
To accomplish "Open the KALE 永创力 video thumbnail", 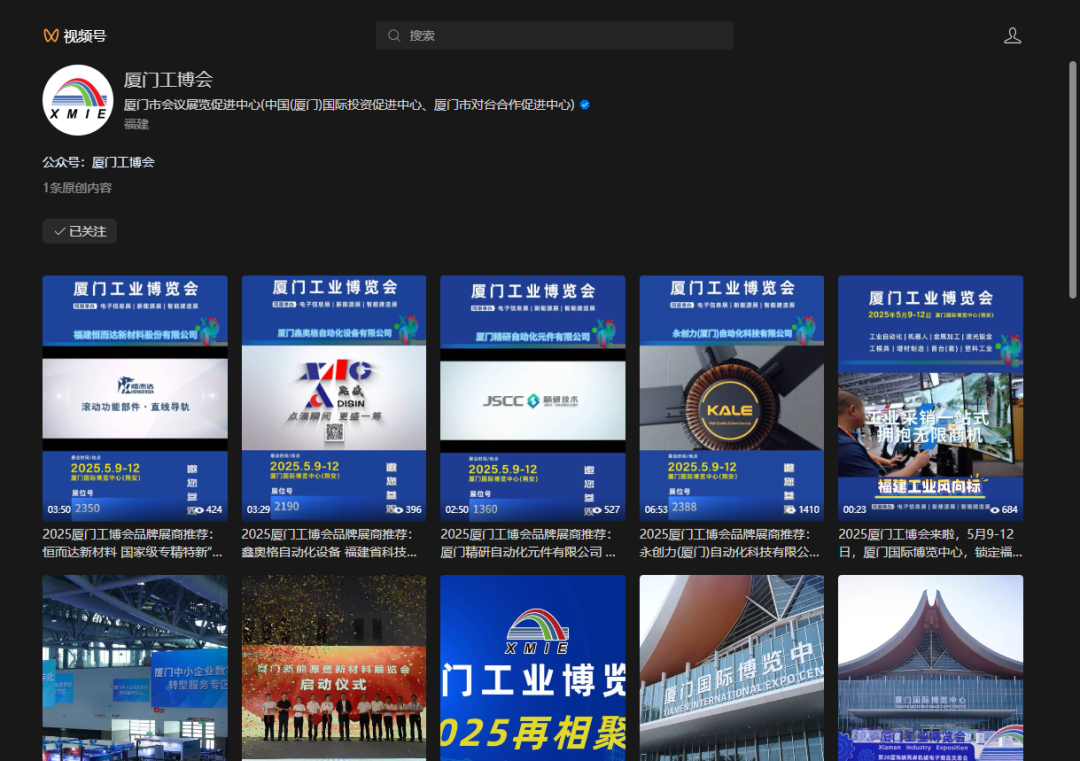I will (x=731, y=398).
